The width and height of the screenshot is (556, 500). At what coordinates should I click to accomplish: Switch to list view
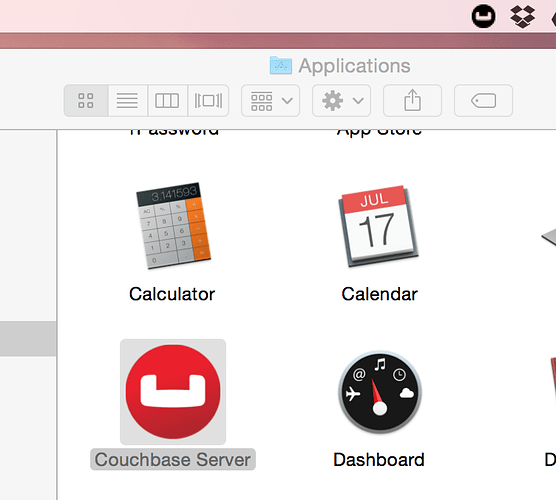[x=128, y=101]
